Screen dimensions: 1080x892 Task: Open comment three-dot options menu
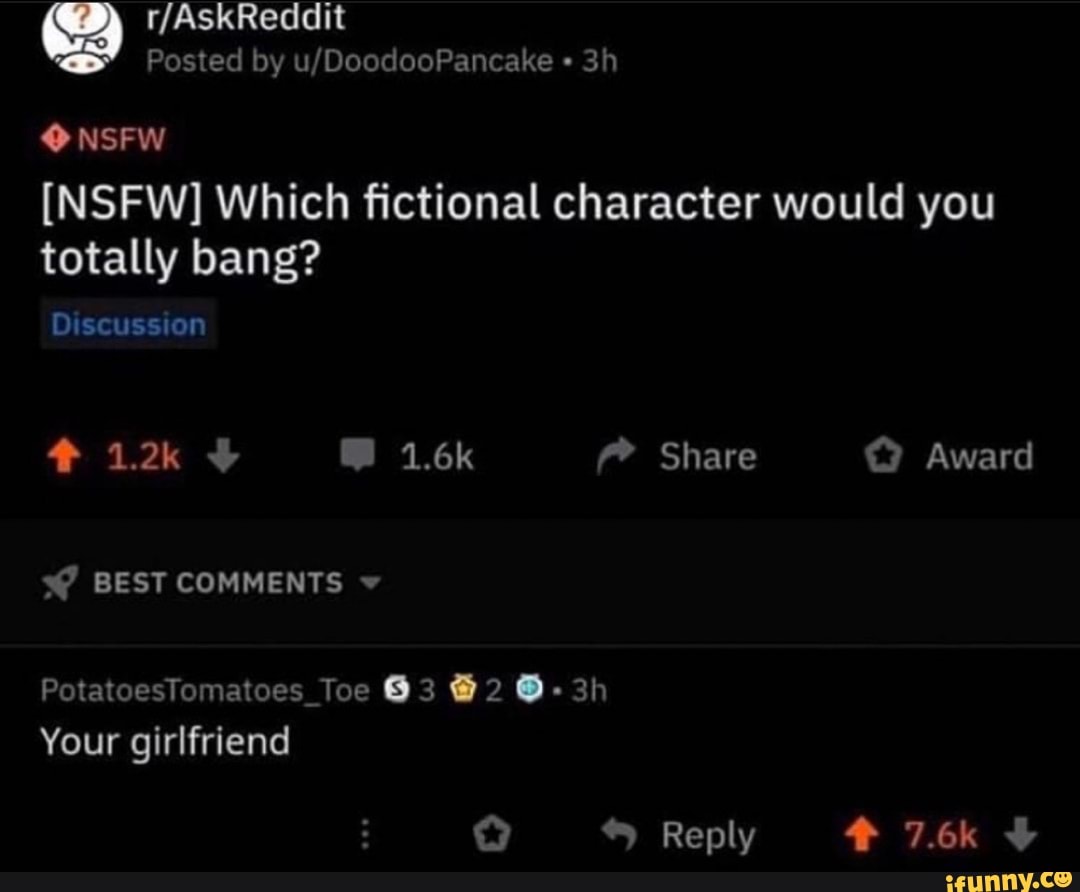[366, 834]
